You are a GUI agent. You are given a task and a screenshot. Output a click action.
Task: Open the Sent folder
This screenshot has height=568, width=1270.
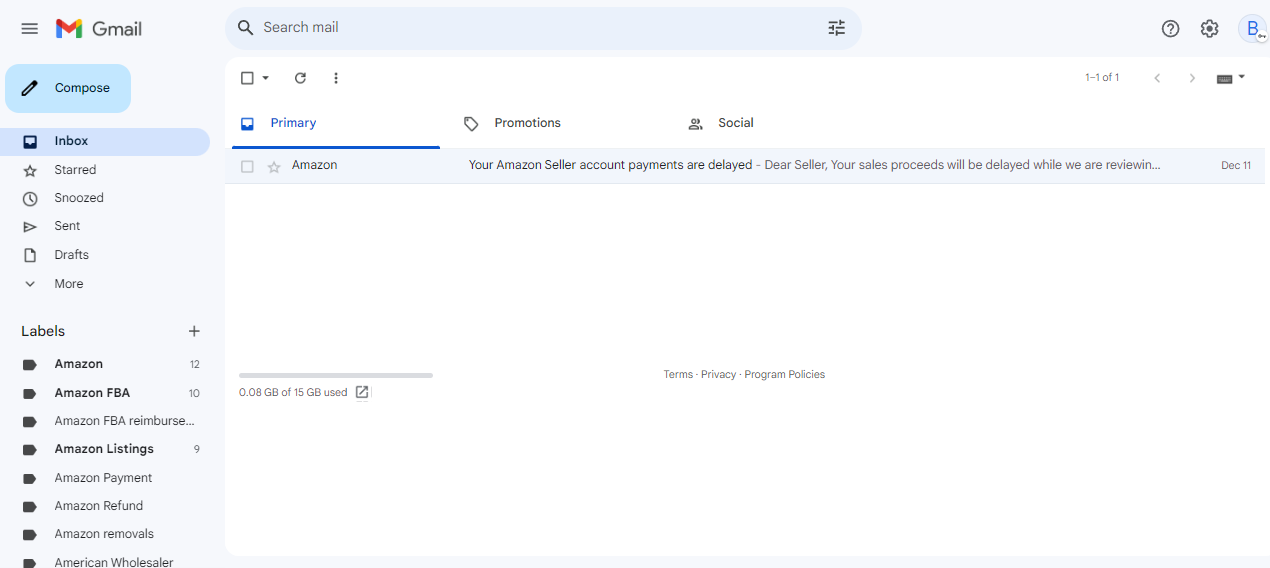coord(105,226)
